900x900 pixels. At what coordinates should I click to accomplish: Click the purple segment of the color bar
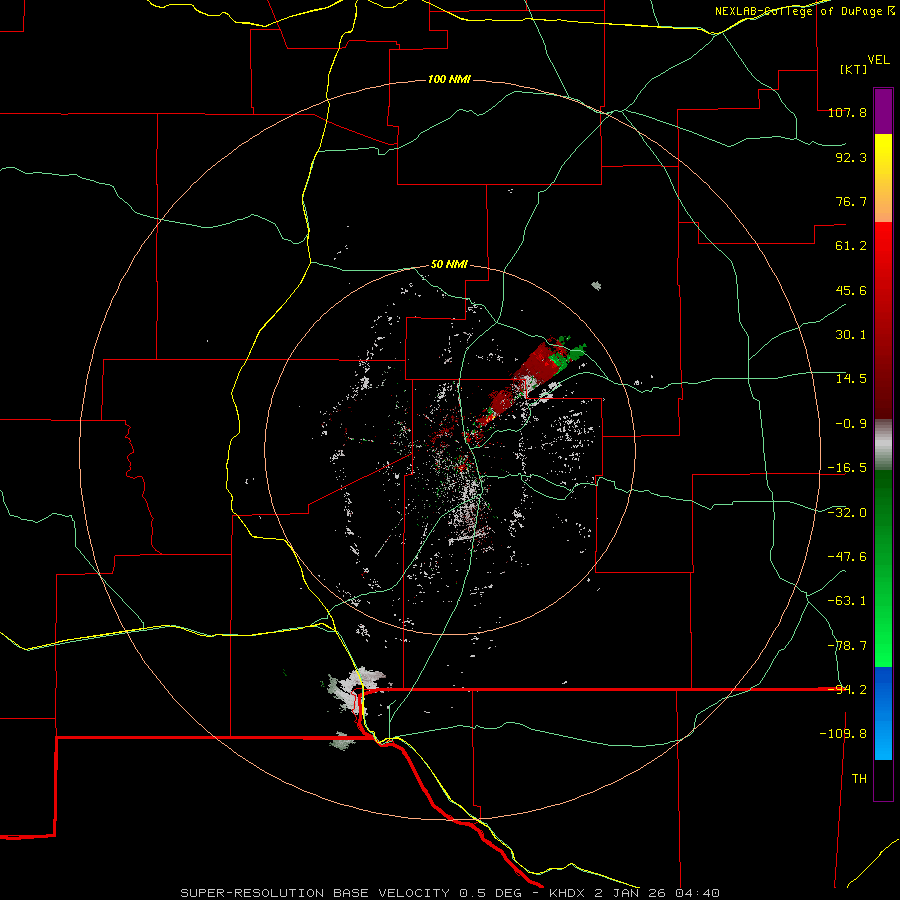point(883,111)
